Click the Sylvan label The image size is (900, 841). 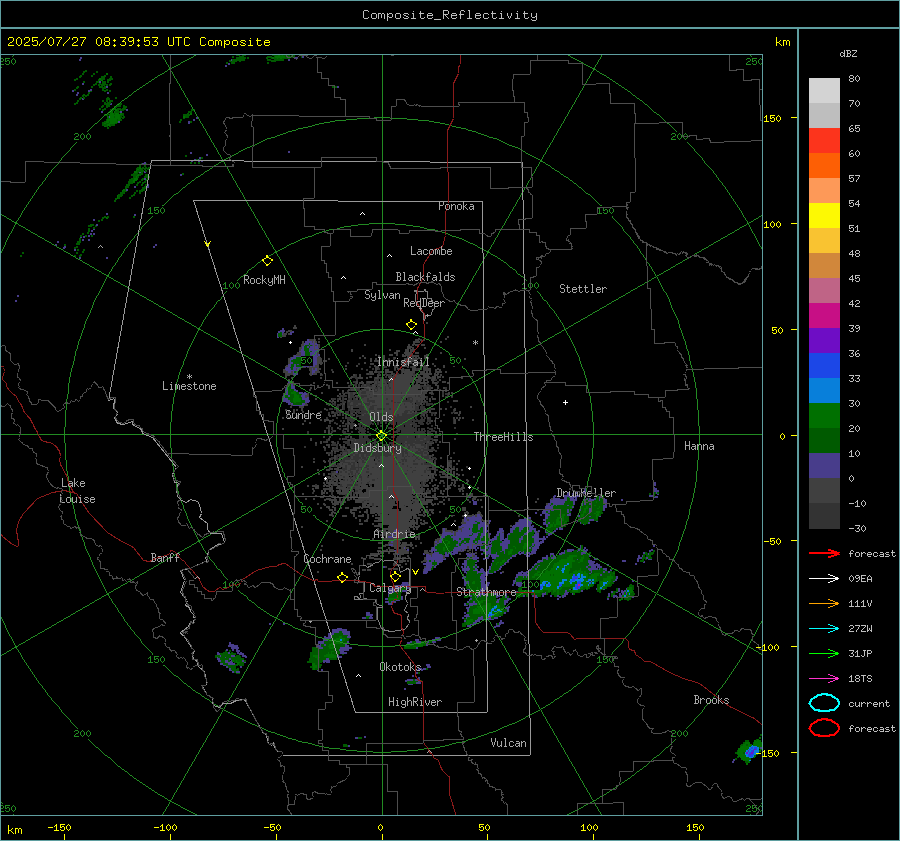(x=382, y=295)
